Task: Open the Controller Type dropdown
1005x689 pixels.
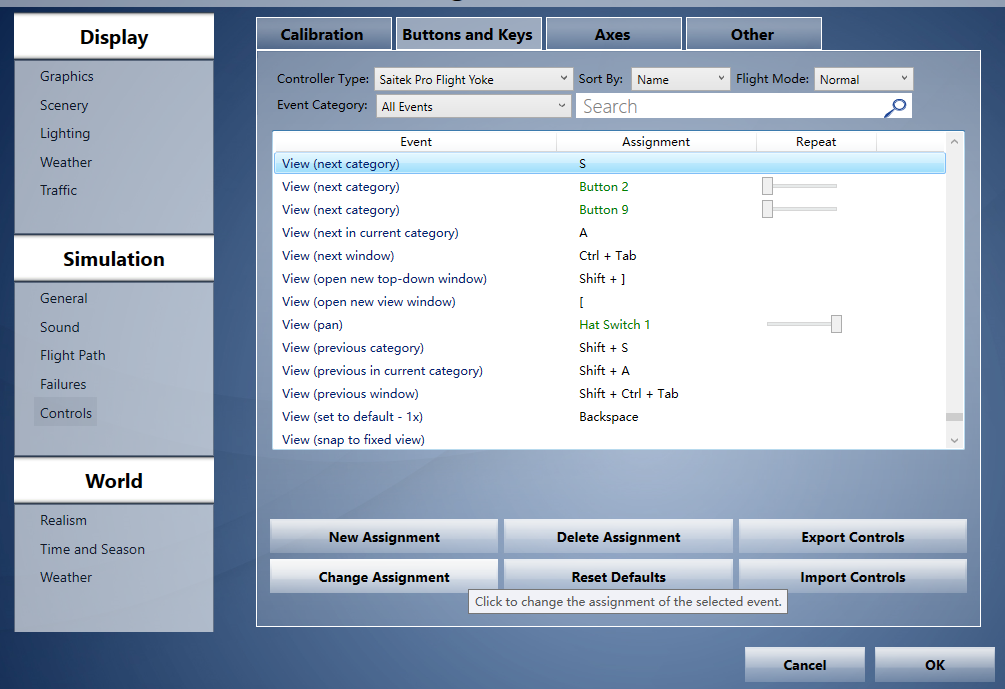Action: coord(473,79)
